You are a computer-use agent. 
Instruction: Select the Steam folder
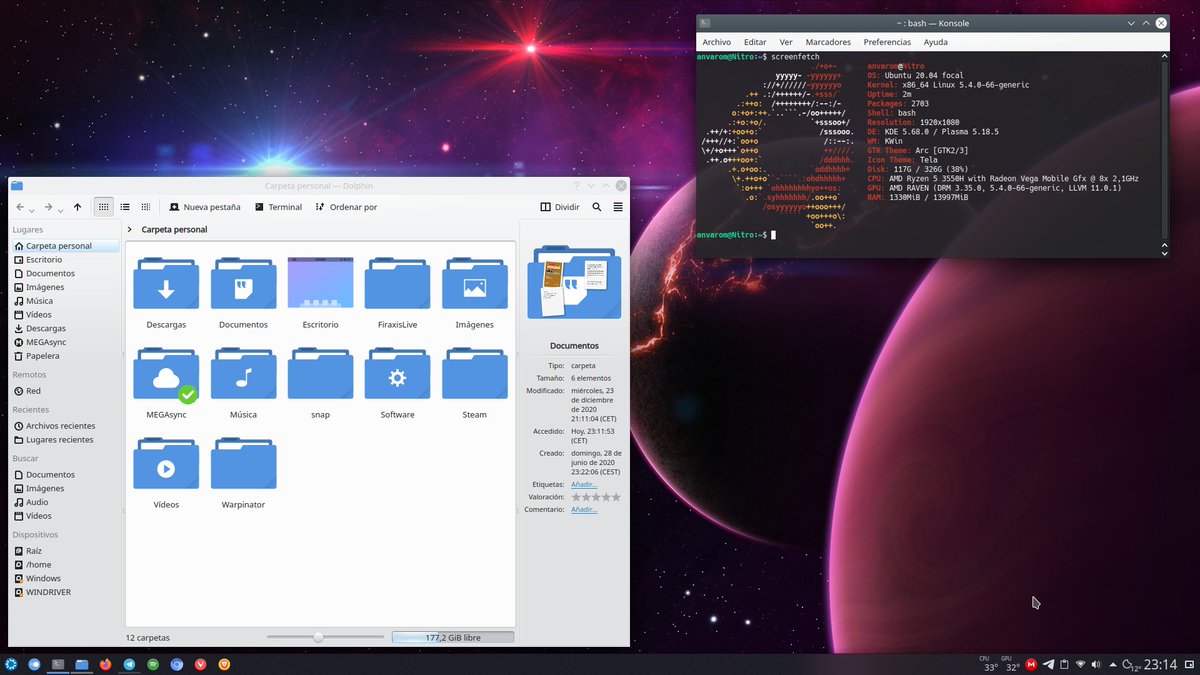point(474,374)
